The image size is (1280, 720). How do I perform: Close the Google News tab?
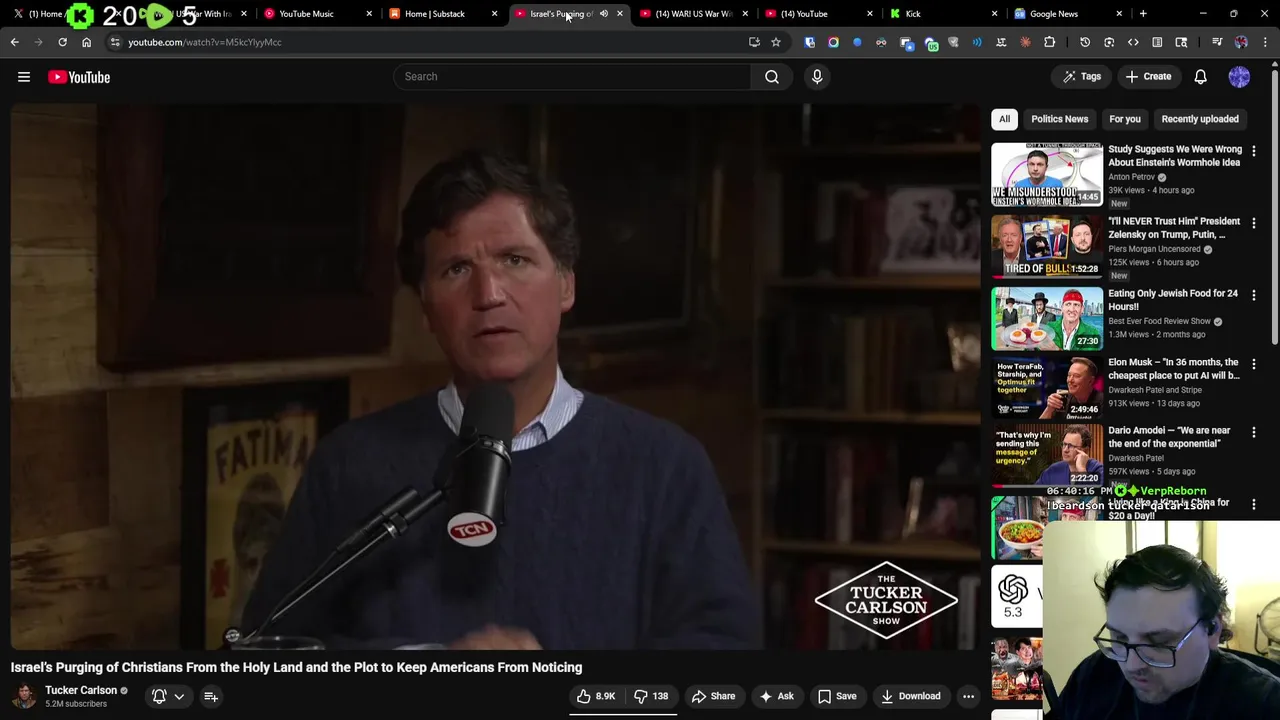click(1119, 14)
